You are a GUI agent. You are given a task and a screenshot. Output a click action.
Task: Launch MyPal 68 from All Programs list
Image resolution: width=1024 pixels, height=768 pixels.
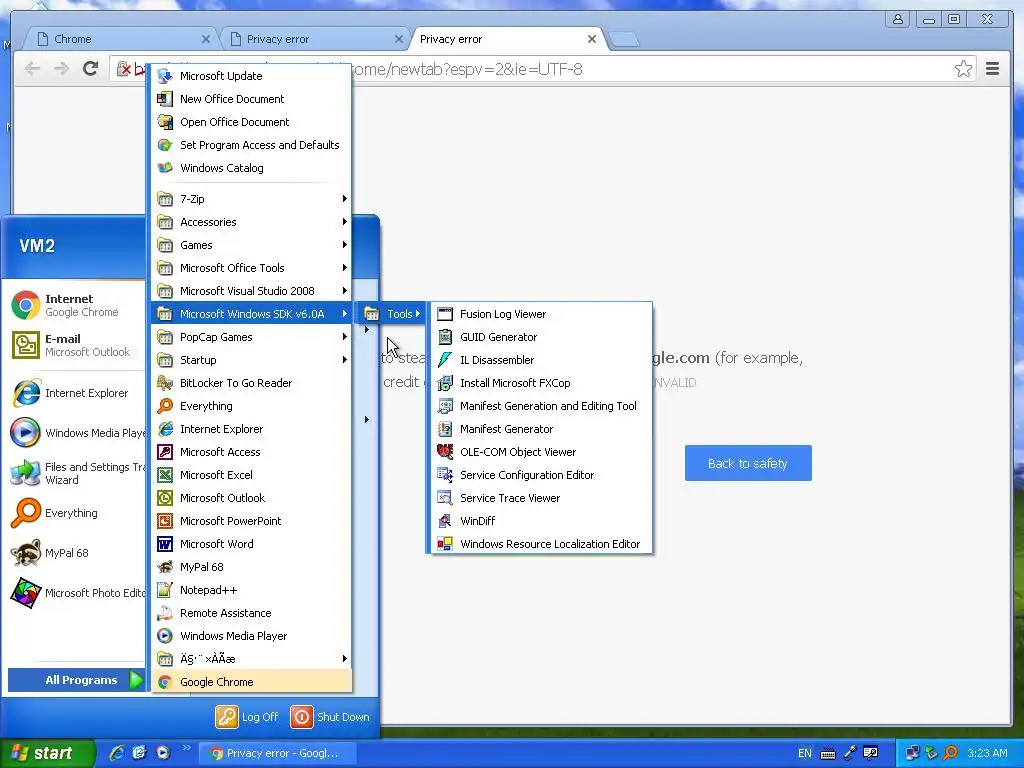251,567
